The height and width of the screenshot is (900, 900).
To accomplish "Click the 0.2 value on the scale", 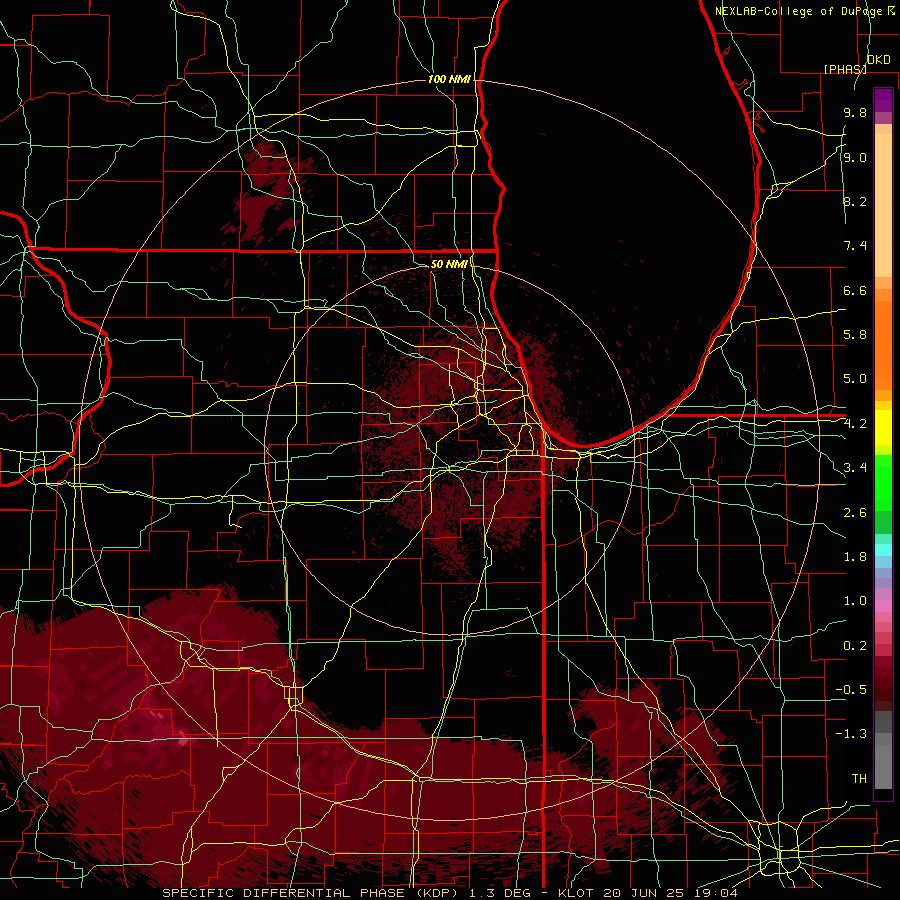I will [855, 646].
